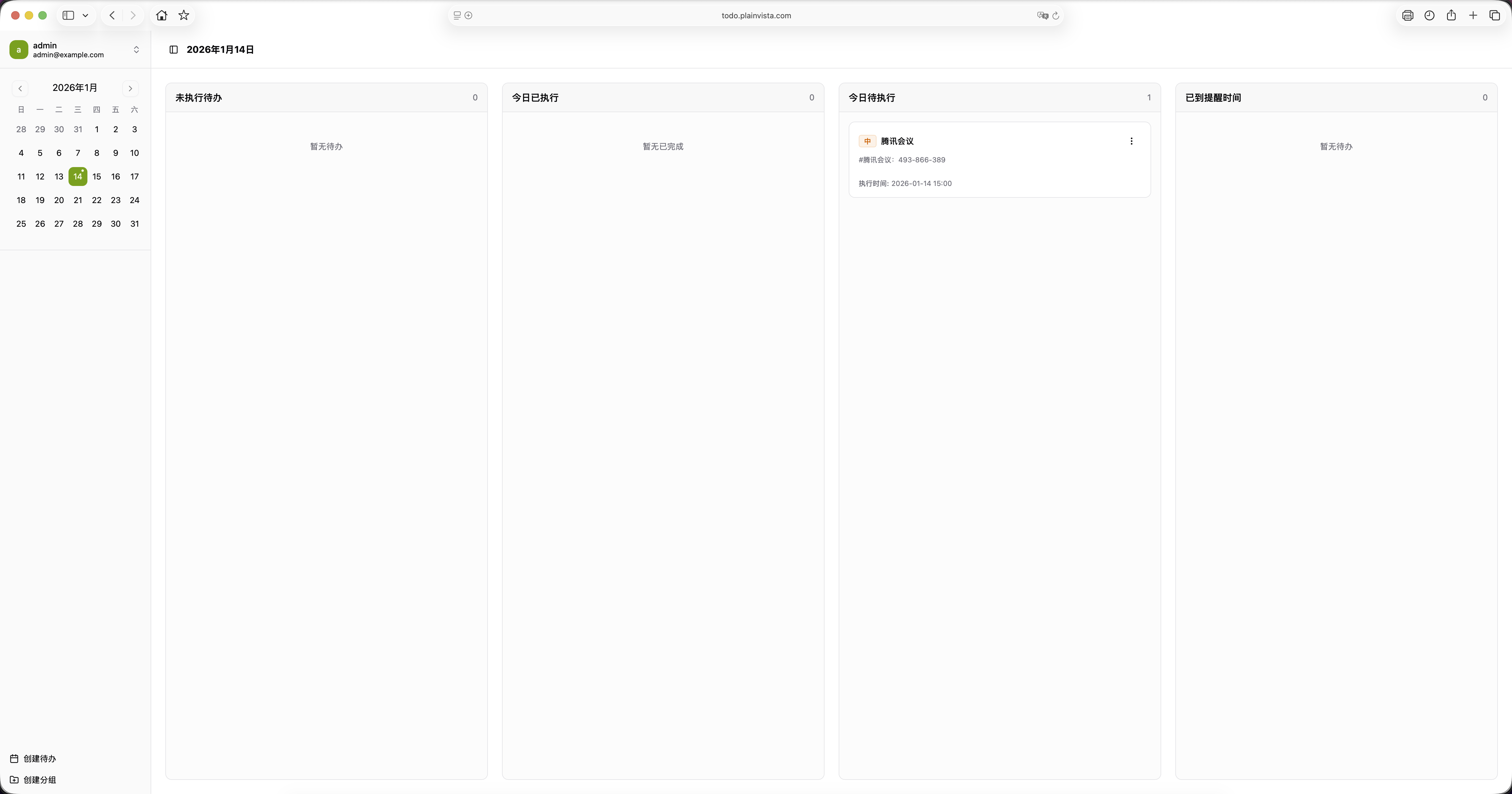Open three-dot menu on 腾讯会议 card
The image size is (1512, 794).
tap(1131, 141)
